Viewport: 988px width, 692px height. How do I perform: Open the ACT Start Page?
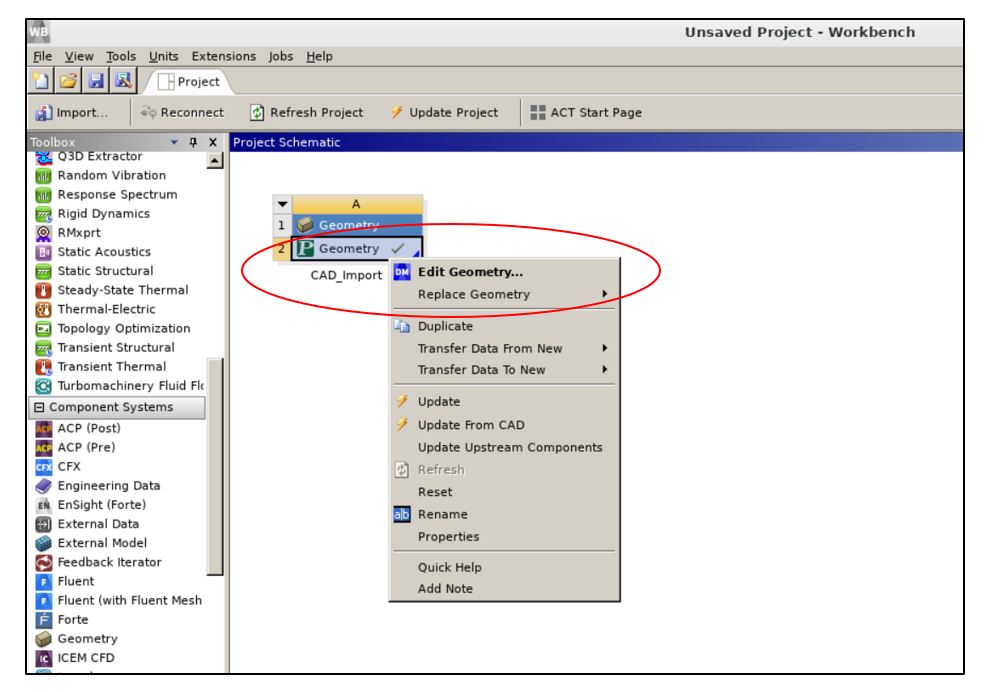pyautogui.click(x=586, y=113)
